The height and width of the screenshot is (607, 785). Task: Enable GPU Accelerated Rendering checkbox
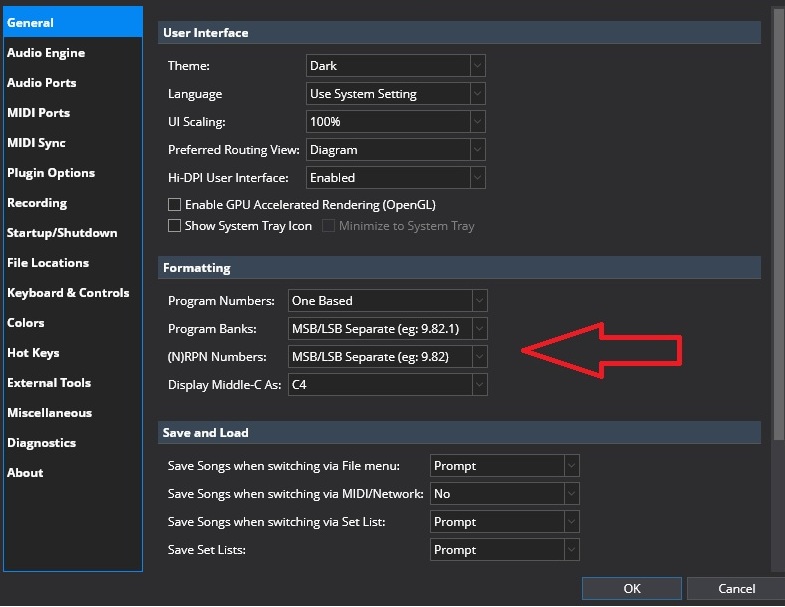point(175,205)
